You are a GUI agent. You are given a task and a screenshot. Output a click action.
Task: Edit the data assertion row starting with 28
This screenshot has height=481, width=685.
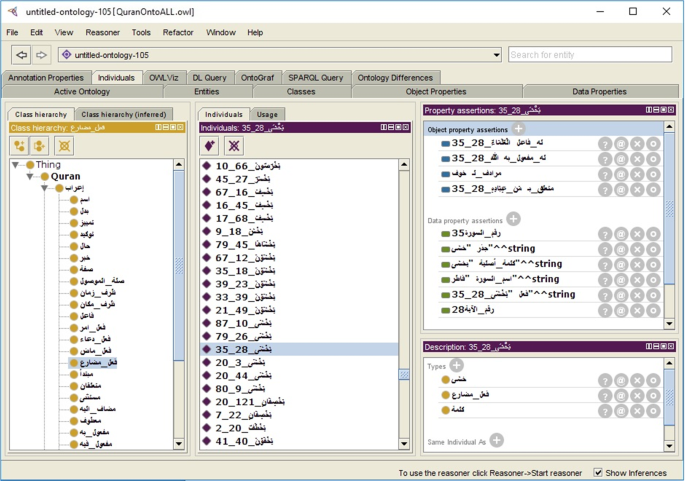coord(654,311)
